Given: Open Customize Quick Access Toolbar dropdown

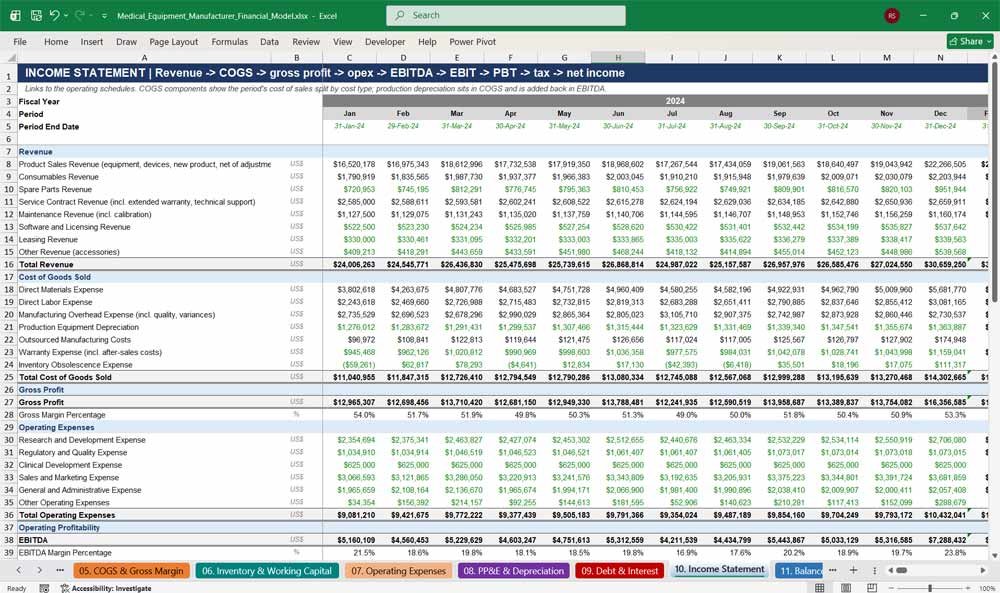Looking at the screenshot, I should tap(105, 16).
